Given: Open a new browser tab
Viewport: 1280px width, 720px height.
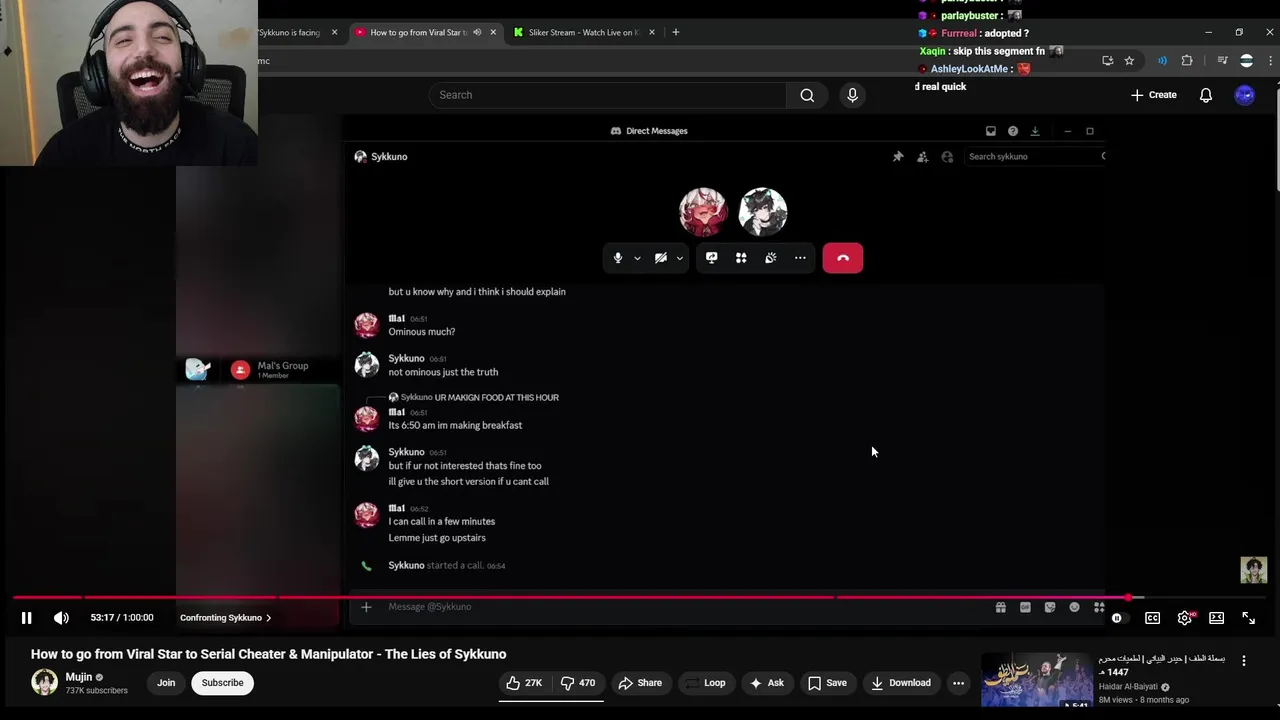Looking at the screenshot, I should tap(676, 32).
